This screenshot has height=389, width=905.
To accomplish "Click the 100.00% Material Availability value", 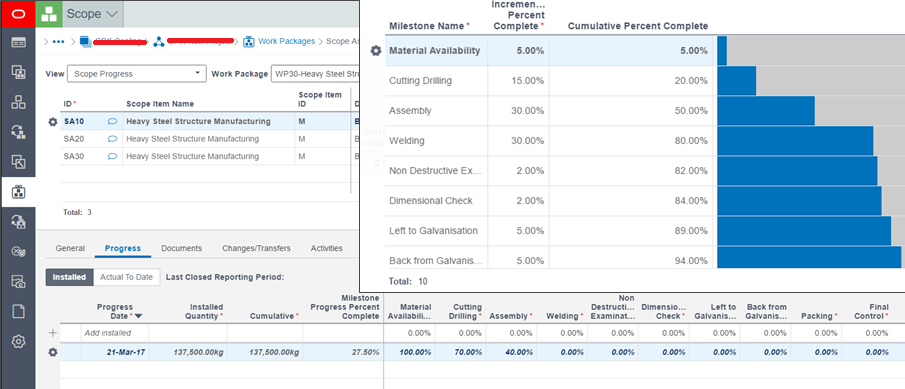I will click(x=416, y=352).
